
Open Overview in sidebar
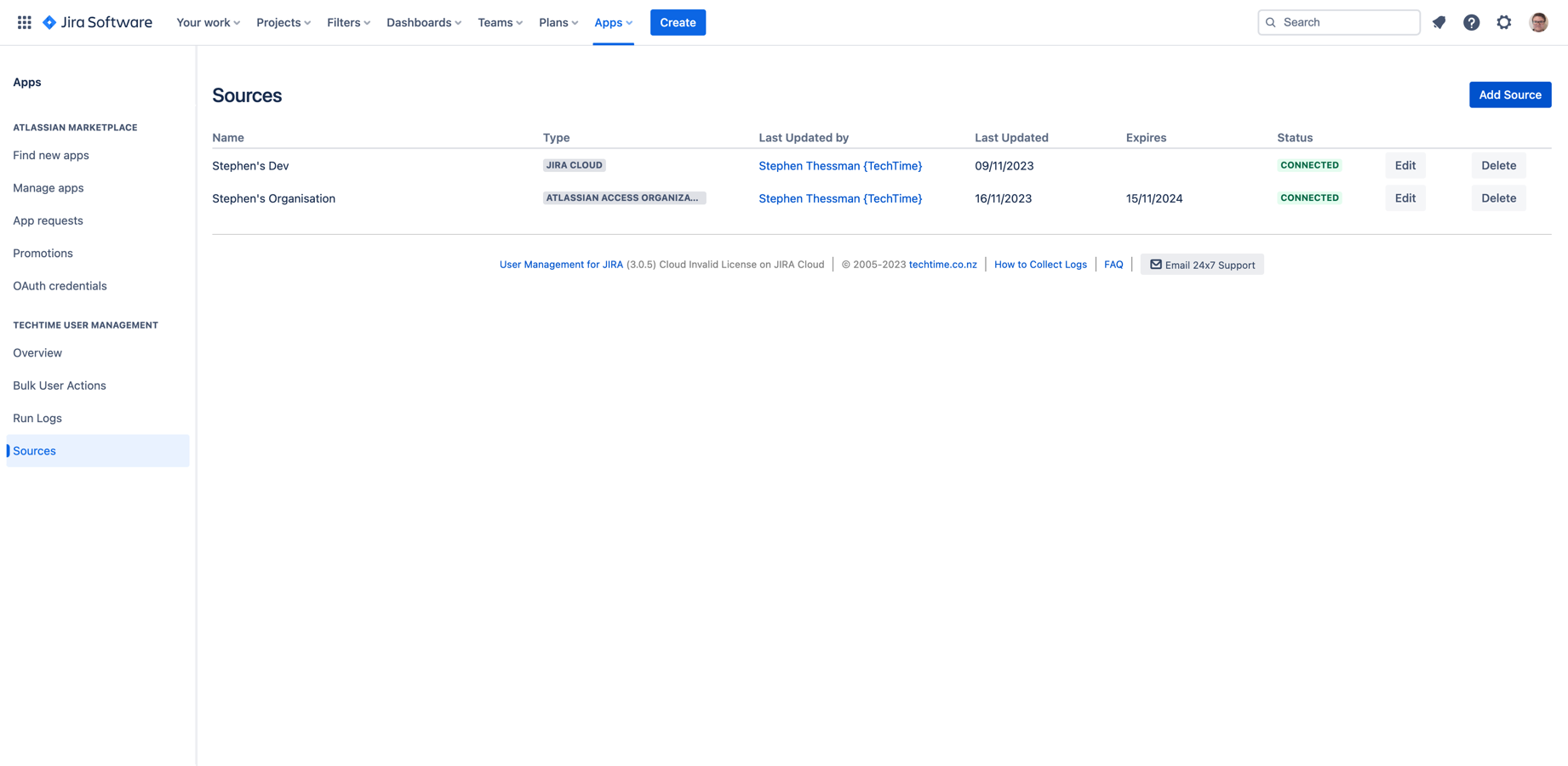pyautogui.click(x=37, y=353)
